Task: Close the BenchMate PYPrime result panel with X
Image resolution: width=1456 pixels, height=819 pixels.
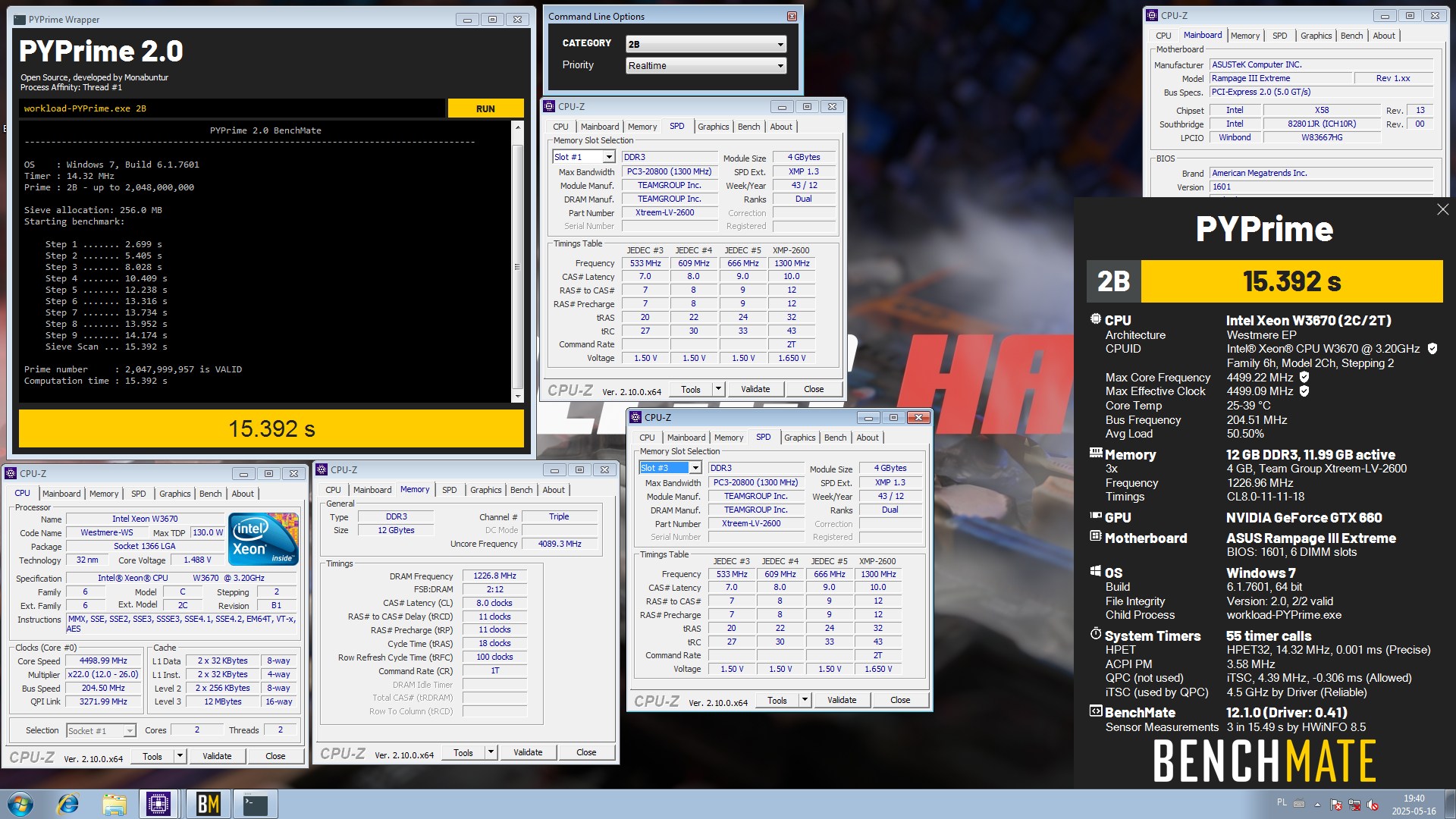Action: pyautogui.click(x=1442, y=209)
